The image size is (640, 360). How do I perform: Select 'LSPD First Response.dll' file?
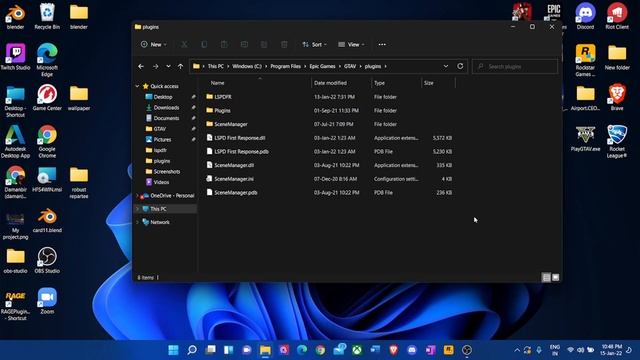[240, 138]
